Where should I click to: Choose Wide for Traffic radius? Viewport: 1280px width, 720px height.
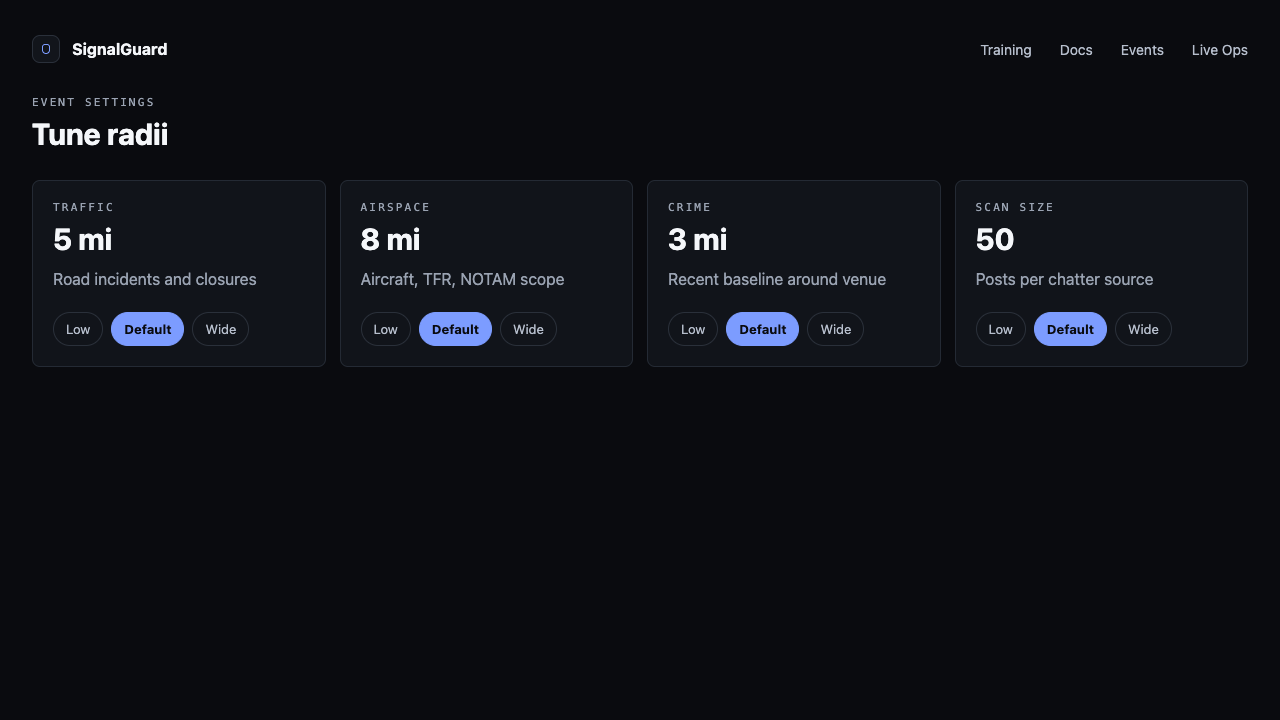[220, 329]
